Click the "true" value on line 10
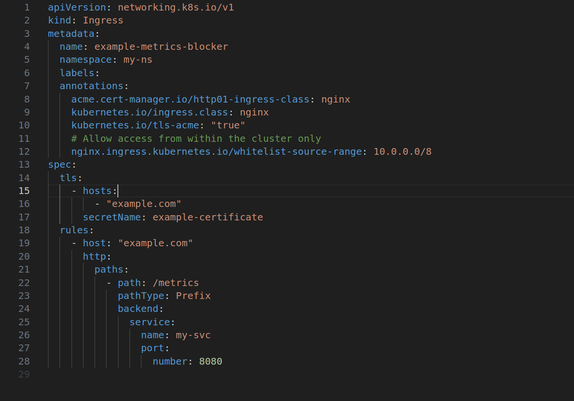Screen dimensions: 574x401 228,125
